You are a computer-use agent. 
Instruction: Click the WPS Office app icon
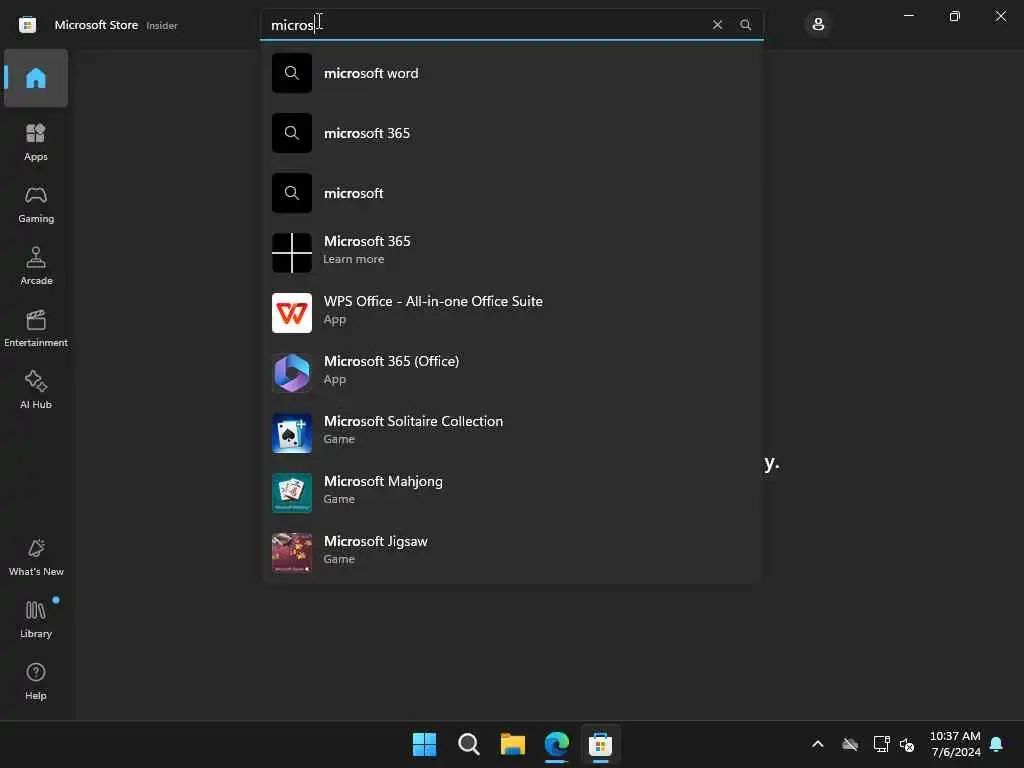tap(292, 313)
